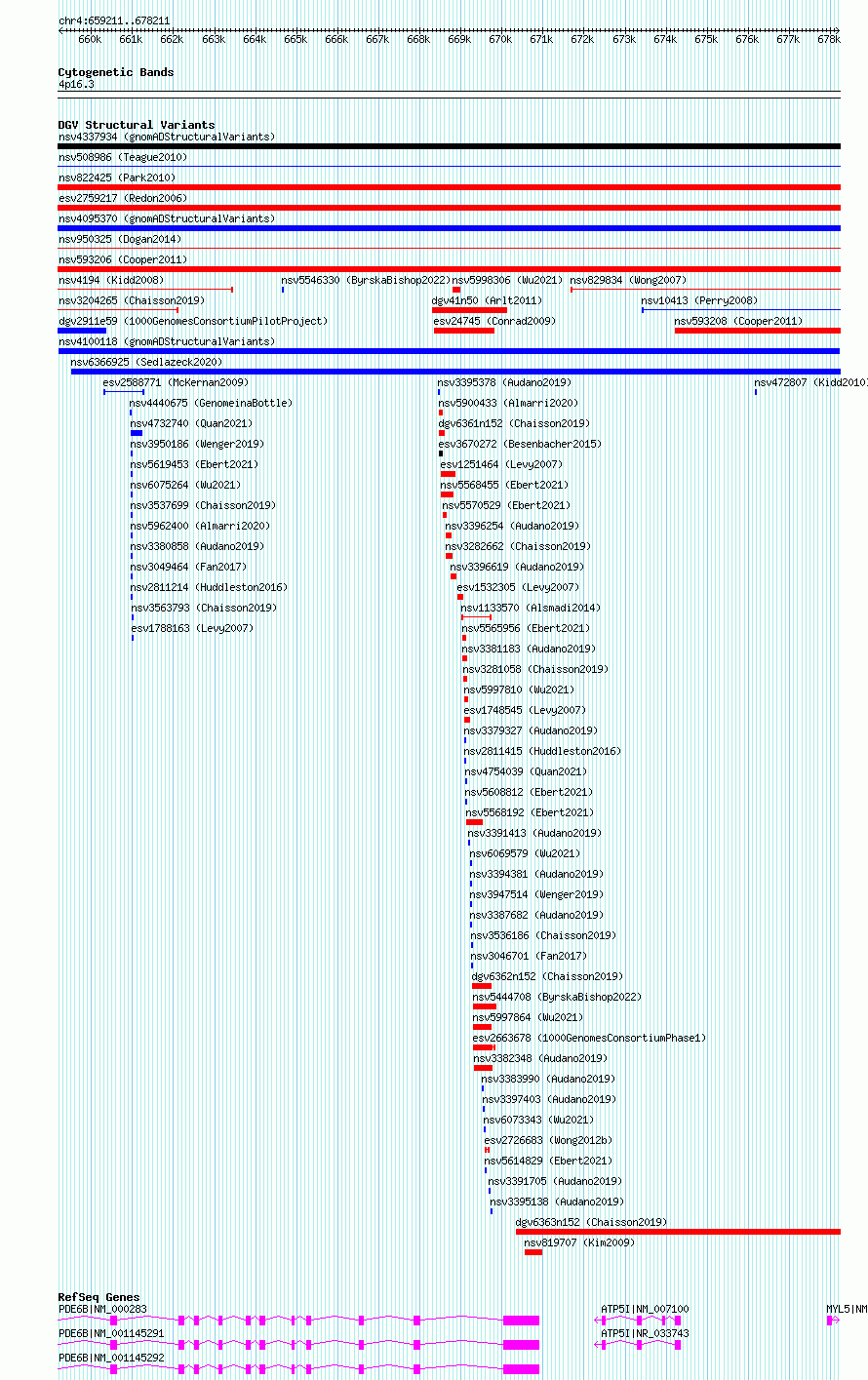This screenshot has height=1380, width=868.
Task: Click the red bar under esv24745
Action: 464,331
